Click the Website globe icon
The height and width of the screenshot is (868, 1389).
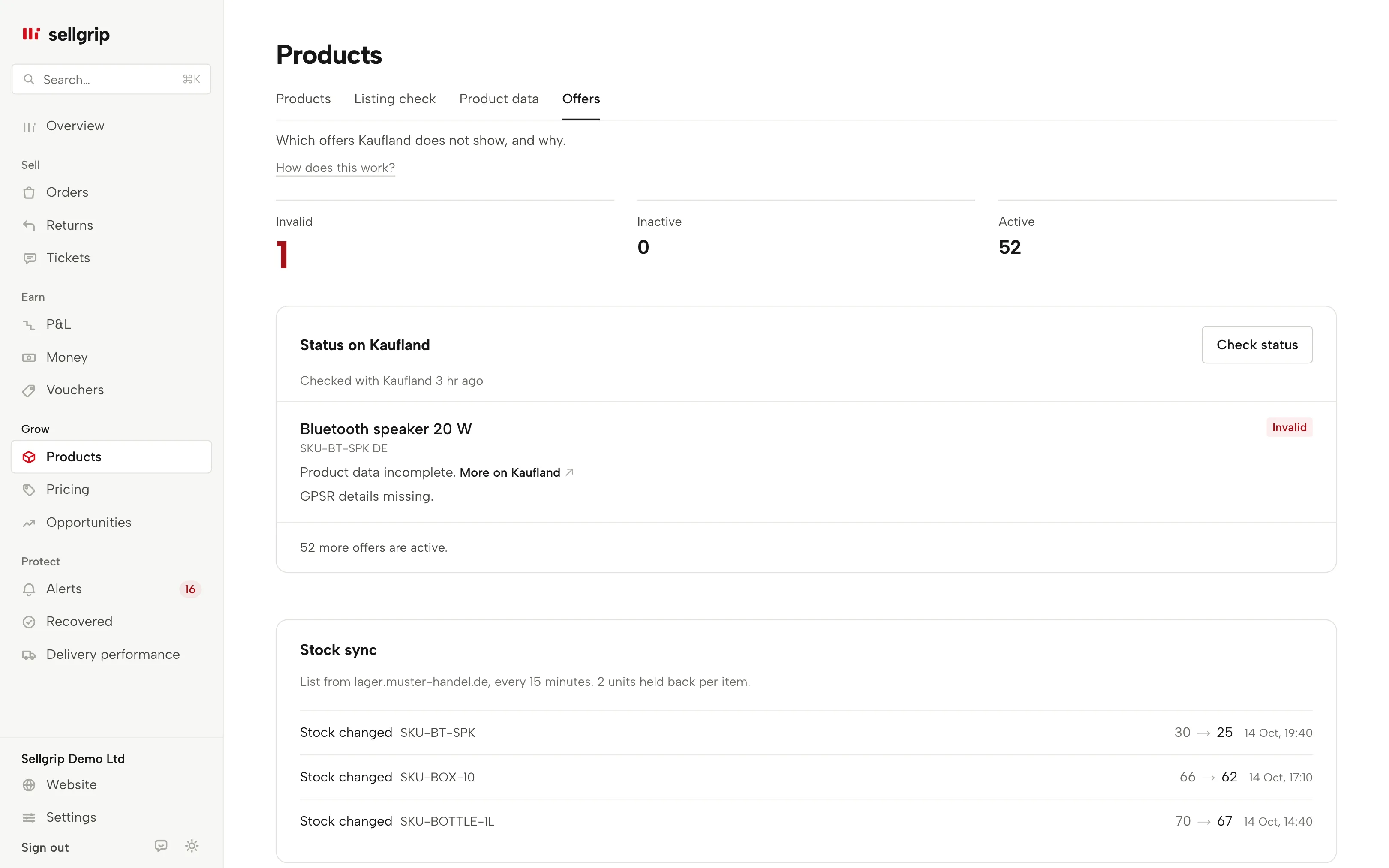point(29,785)
